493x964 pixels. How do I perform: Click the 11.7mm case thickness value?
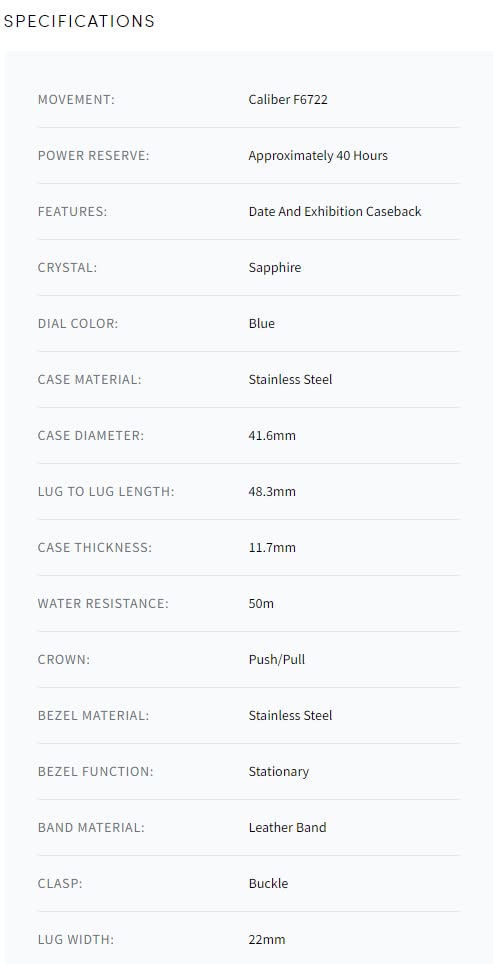click(x=272, y=547)
